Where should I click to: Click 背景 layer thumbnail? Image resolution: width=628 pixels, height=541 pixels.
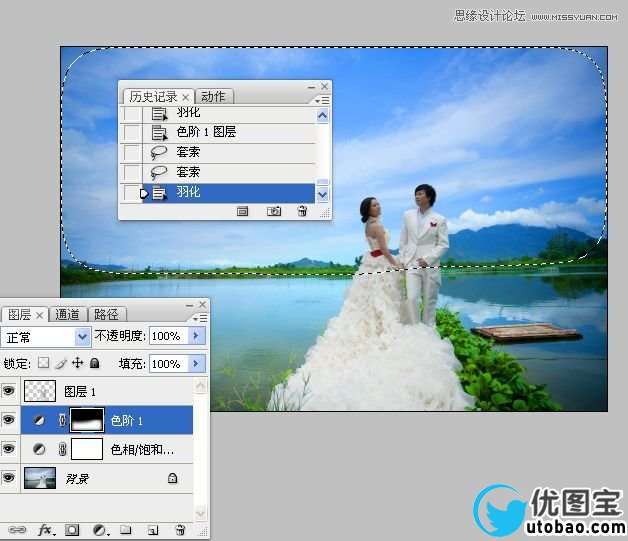[x=40, y=478]
